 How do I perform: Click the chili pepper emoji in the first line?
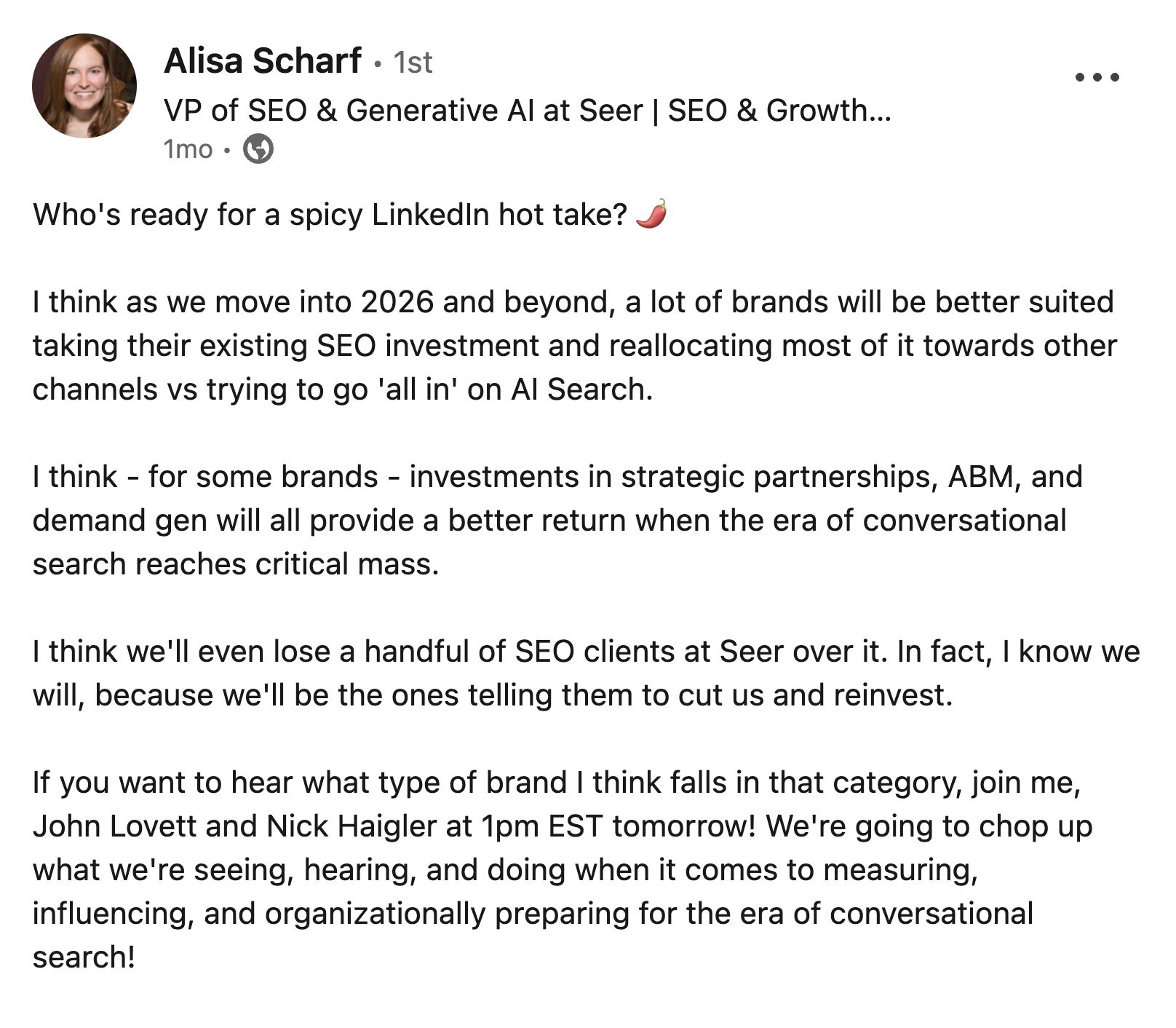coord(653,213)
